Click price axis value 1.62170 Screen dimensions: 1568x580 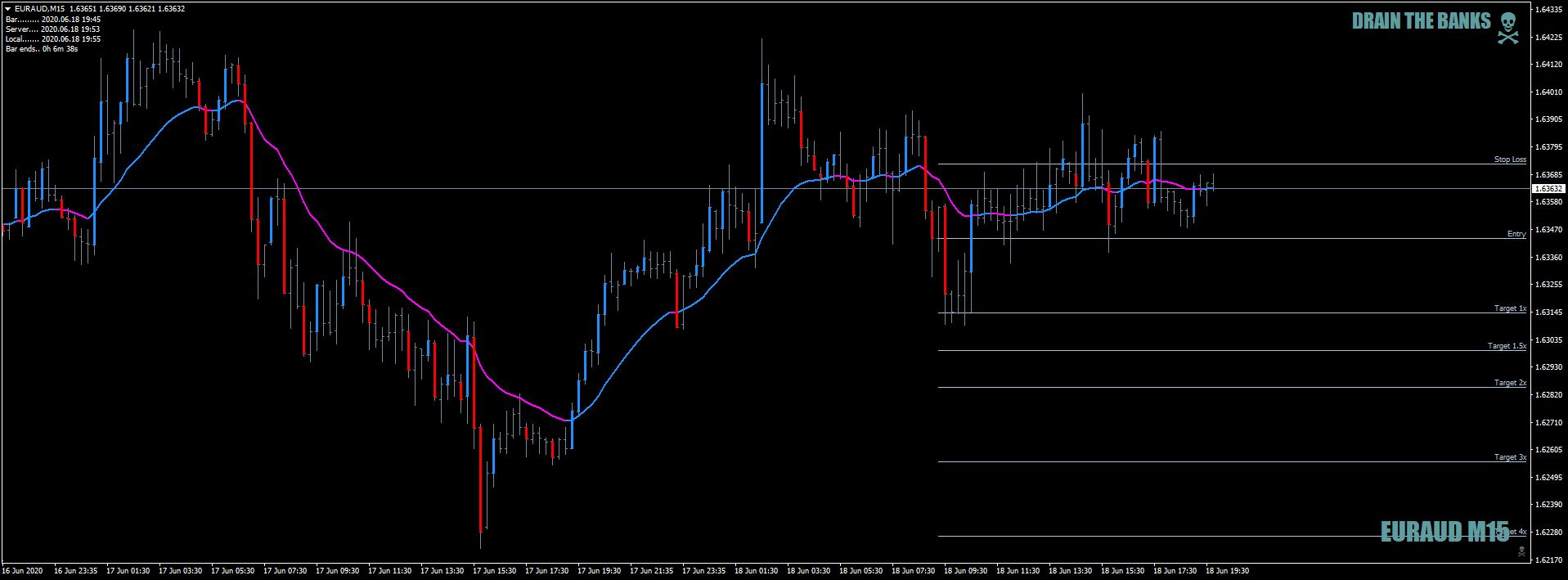tap(1550, 560)
